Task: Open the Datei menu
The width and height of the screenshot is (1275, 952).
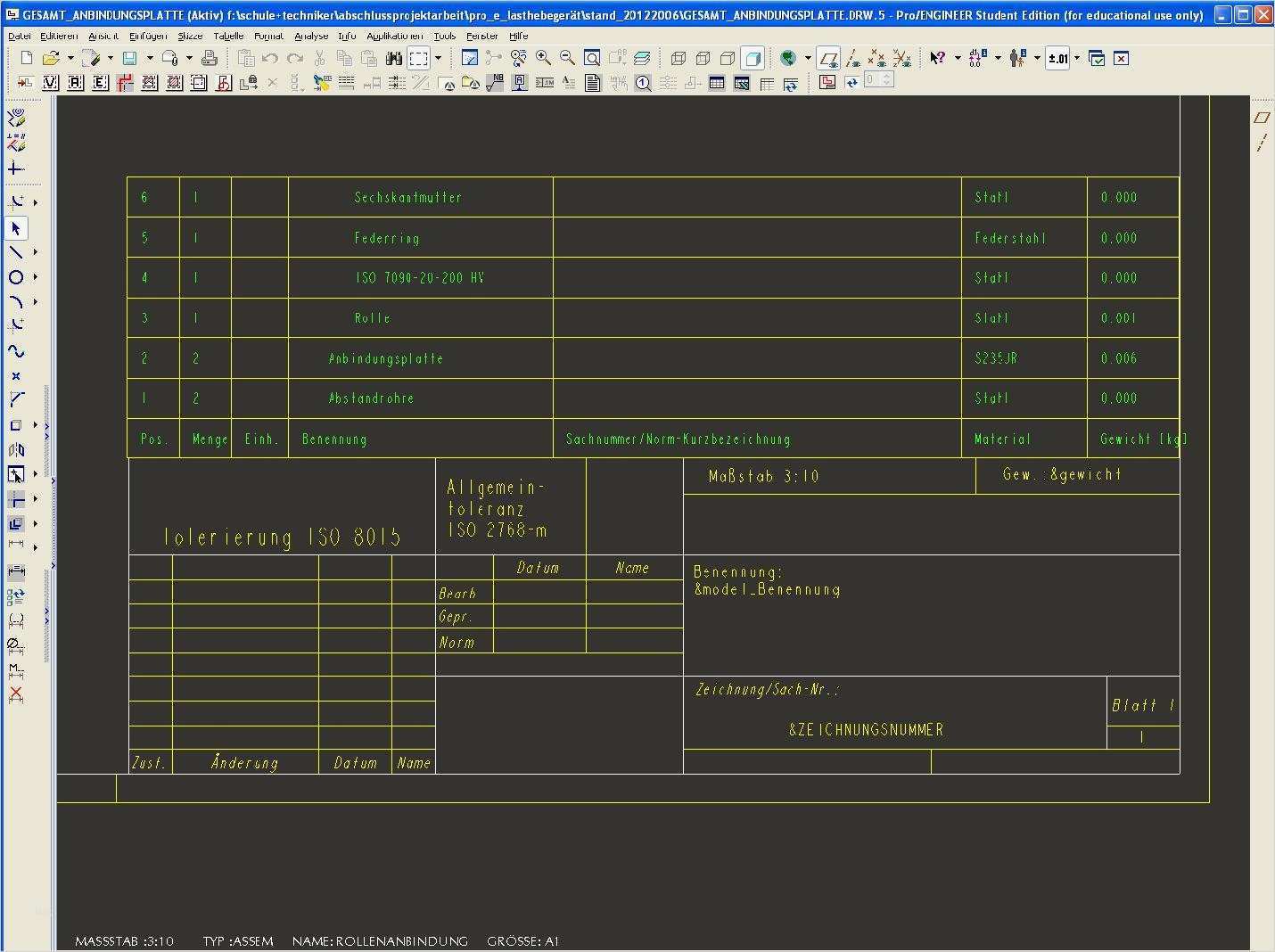Action: tap(19, 36)
